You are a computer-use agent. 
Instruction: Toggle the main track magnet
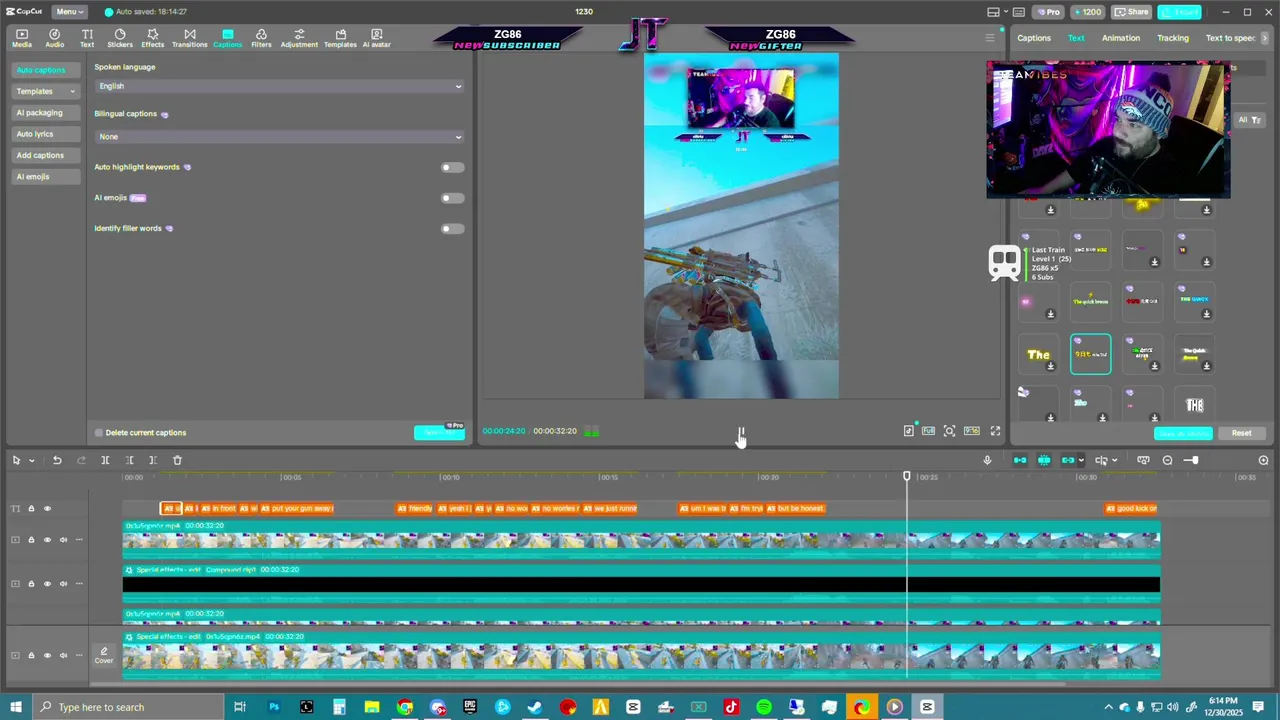[x=1020, y=460]
